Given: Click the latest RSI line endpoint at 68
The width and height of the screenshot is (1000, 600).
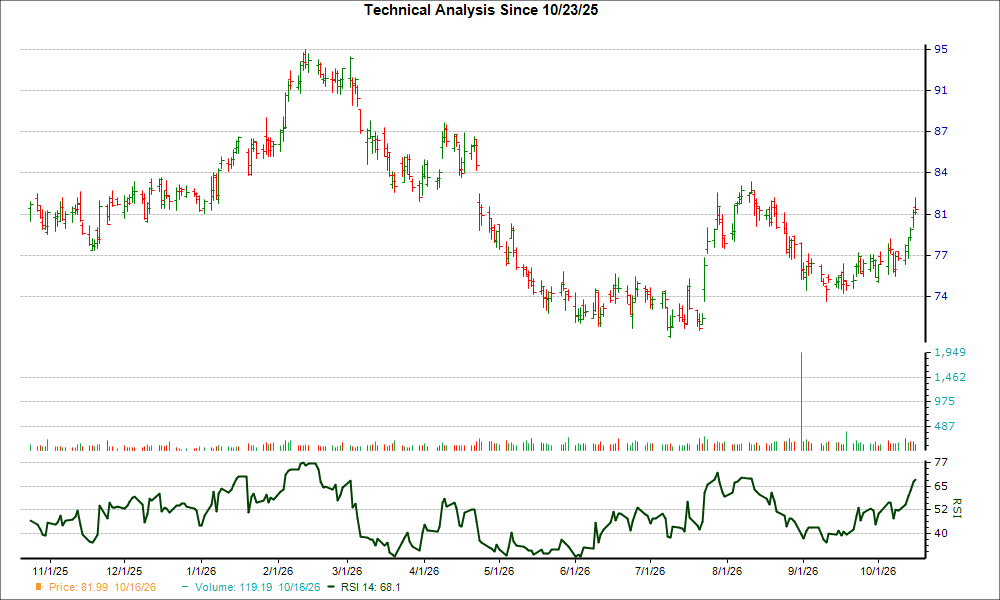Looking at the screenshot, I should [915, 480].
